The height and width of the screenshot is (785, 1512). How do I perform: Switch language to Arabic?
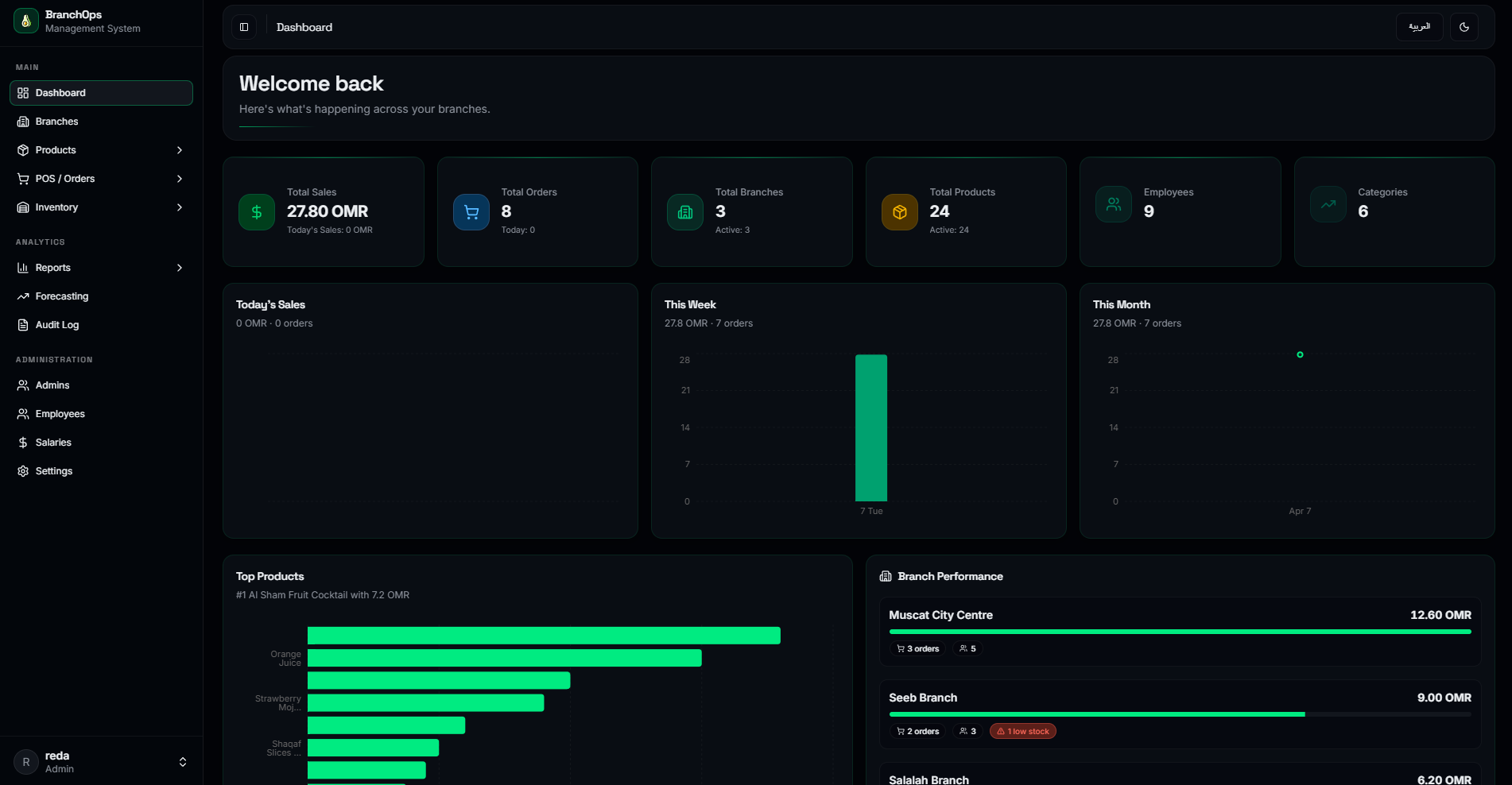click(x=1419, y=27)
